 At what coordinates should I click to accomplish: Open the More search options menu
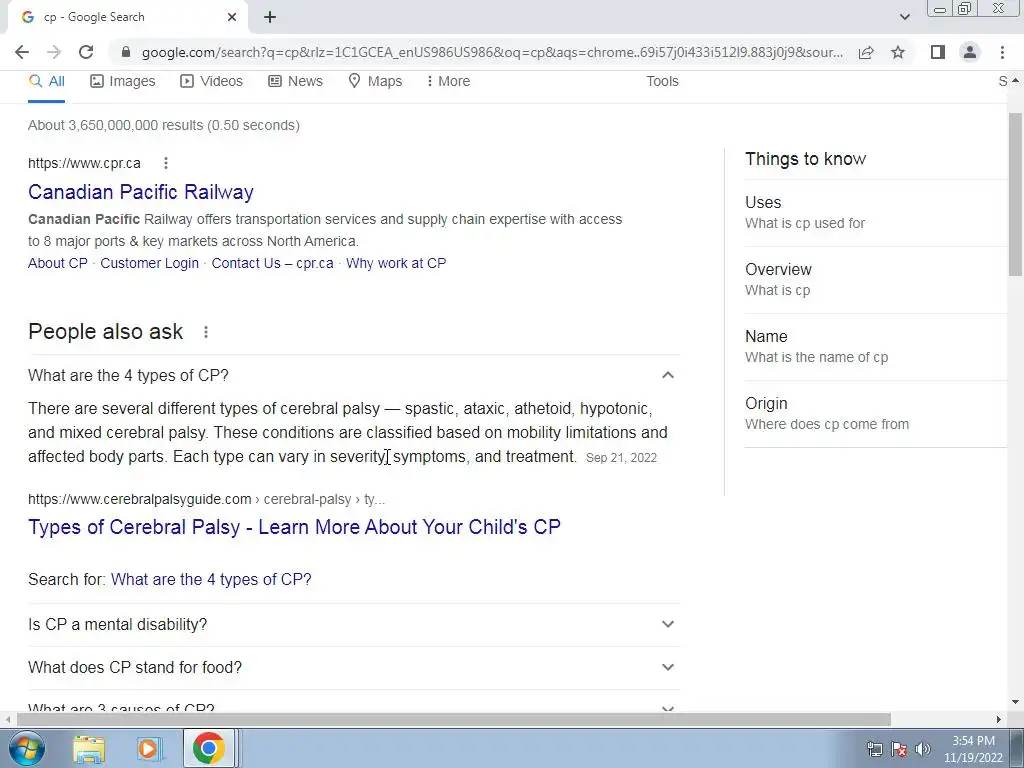click(x=448, y=81)
